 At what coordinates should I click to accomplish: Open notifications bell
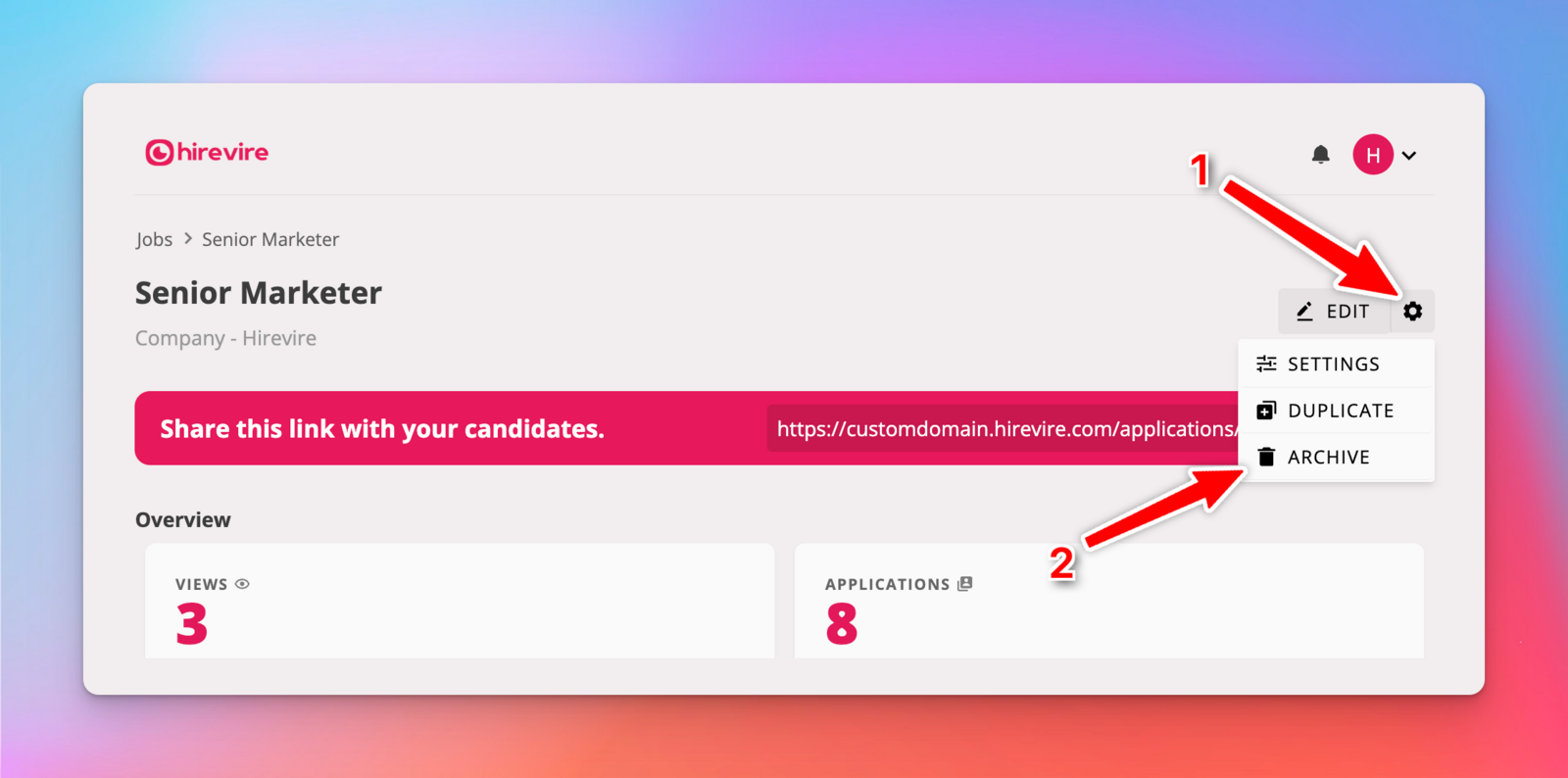[1321, 155]
